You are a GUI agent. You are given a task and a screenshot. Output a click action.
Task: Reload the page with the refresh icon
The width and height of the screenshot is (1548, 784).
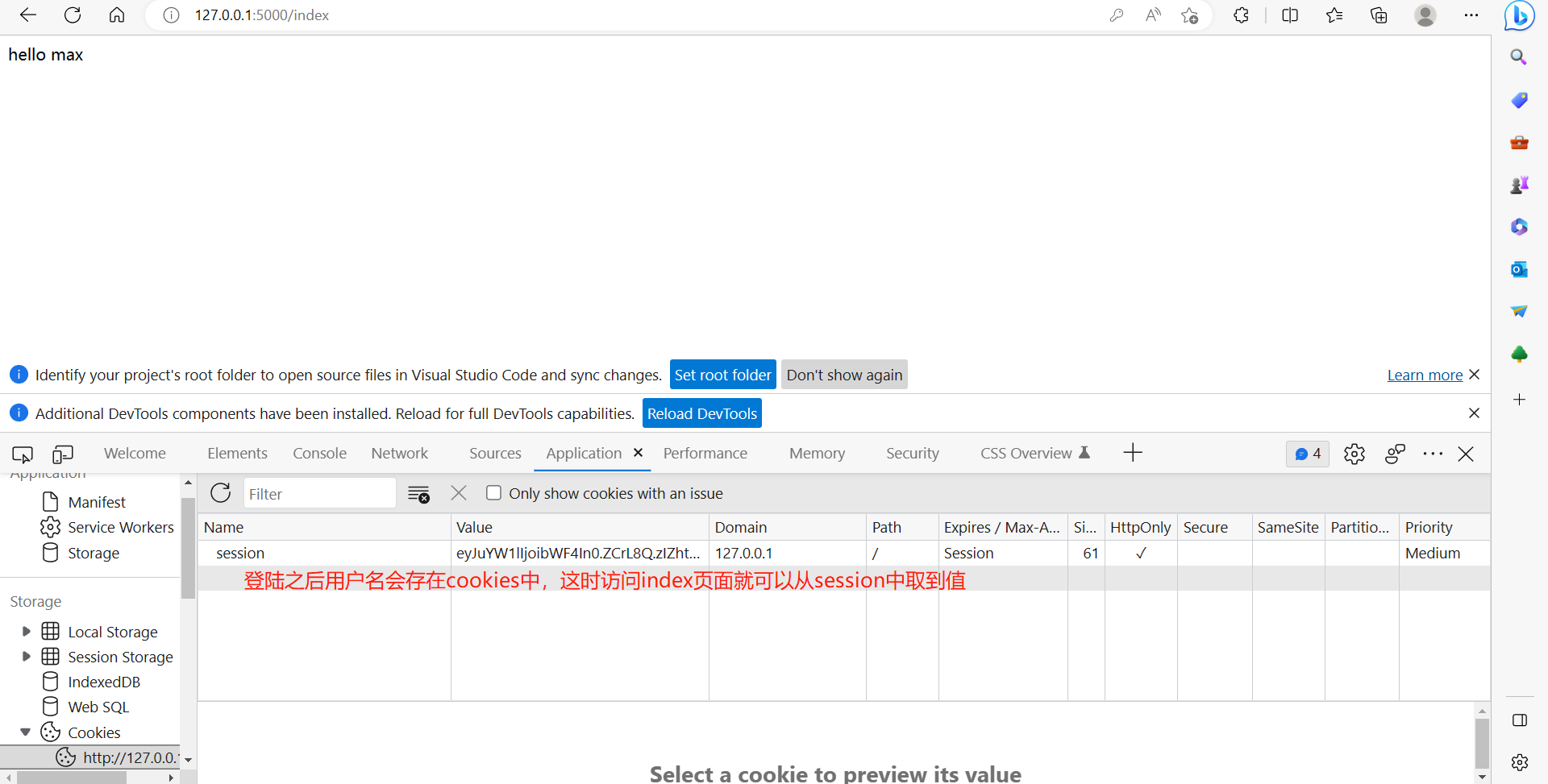pyautogui.click(x=73, y=15)
